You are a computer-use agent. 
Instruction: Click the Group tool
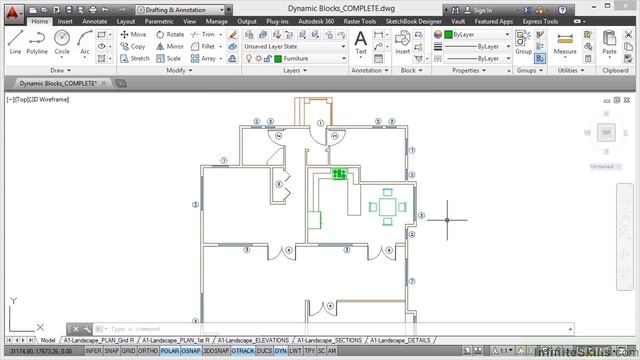523,42
